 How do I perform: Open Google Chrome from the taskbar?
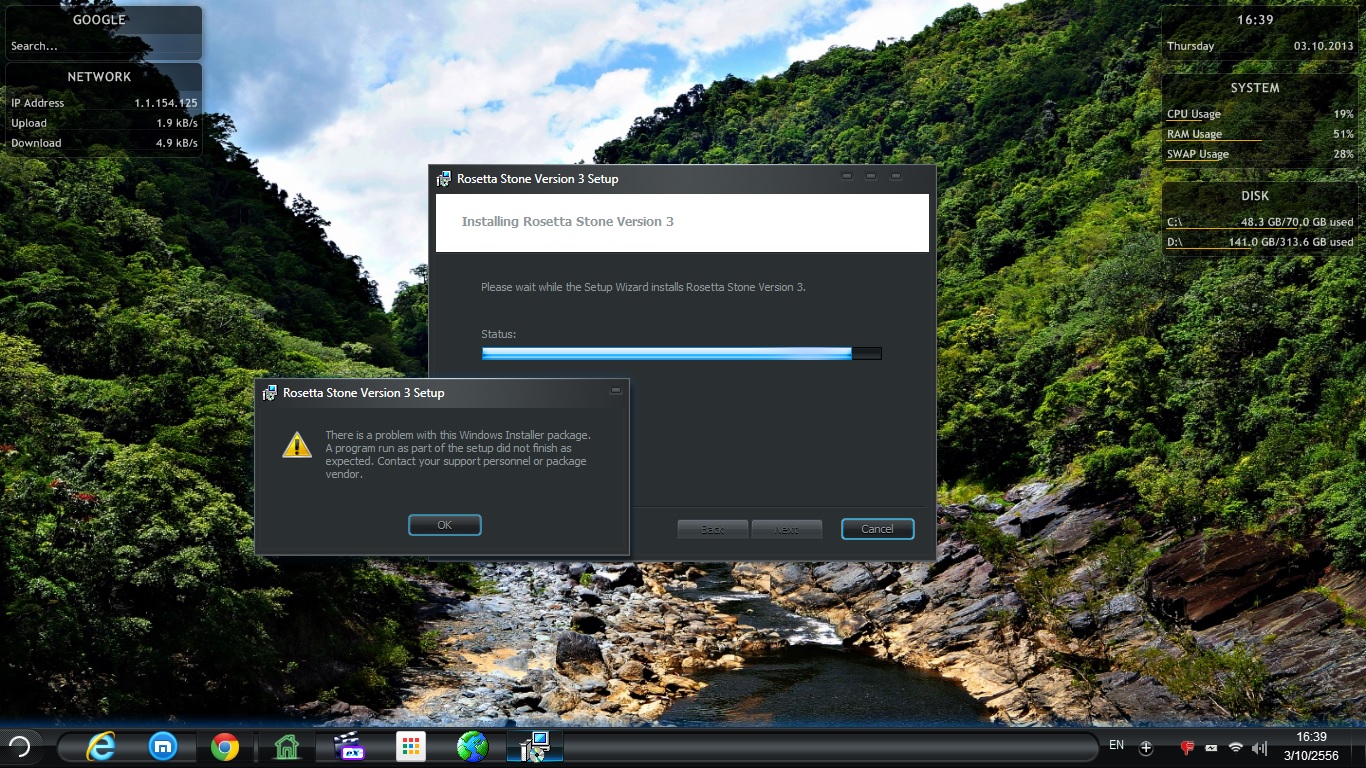tap(225, 746)
